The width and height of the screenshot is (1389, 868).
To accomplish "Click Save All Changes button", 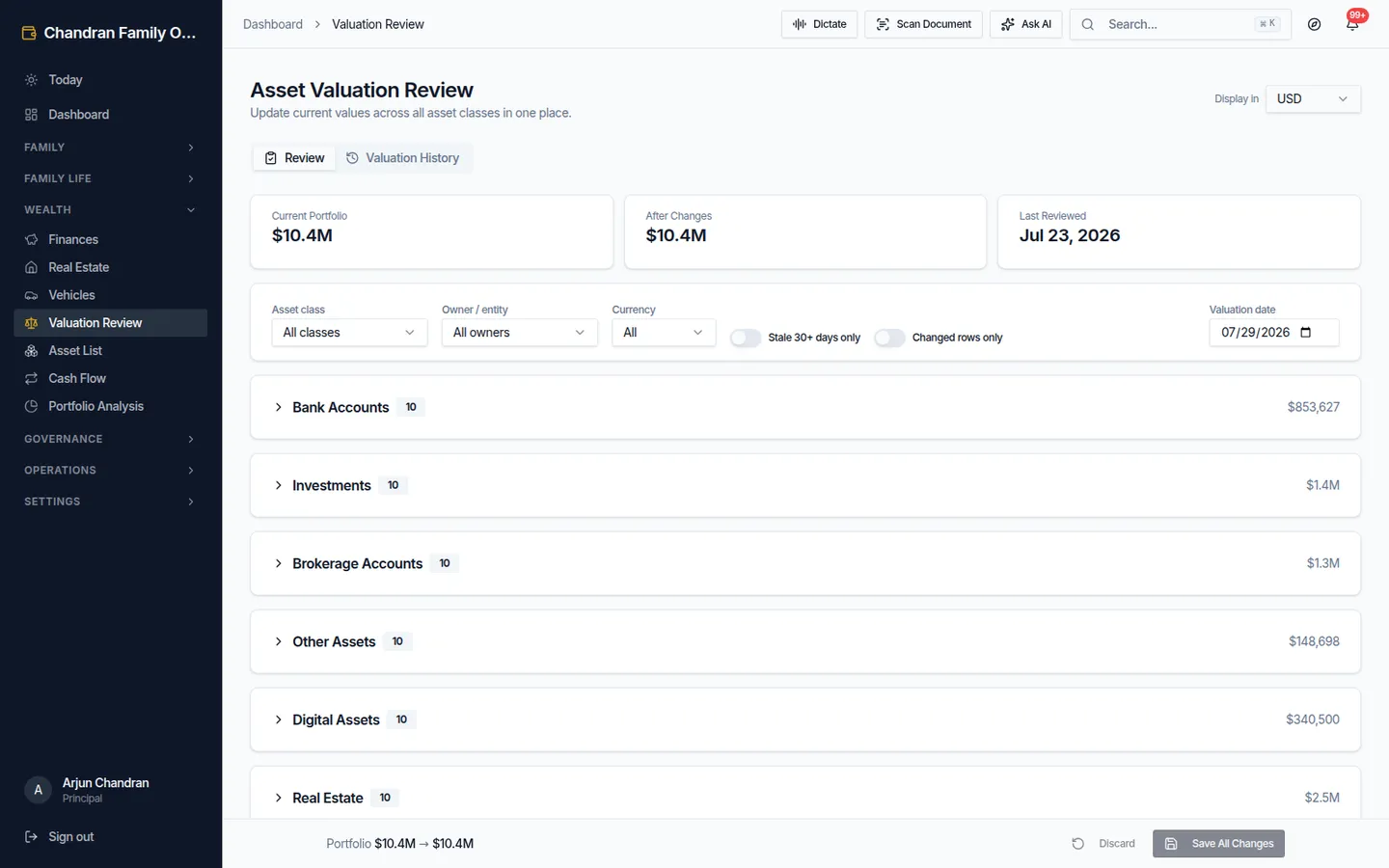I will [x=1218, y=844].
